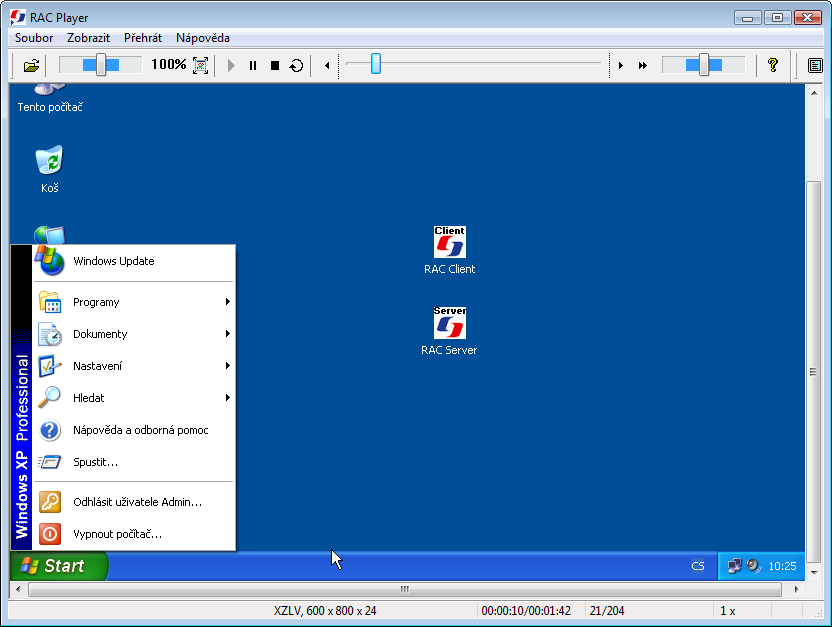
Task: Click the horizontal scrollbar right arrow
Action: click(x=796, y=589)
